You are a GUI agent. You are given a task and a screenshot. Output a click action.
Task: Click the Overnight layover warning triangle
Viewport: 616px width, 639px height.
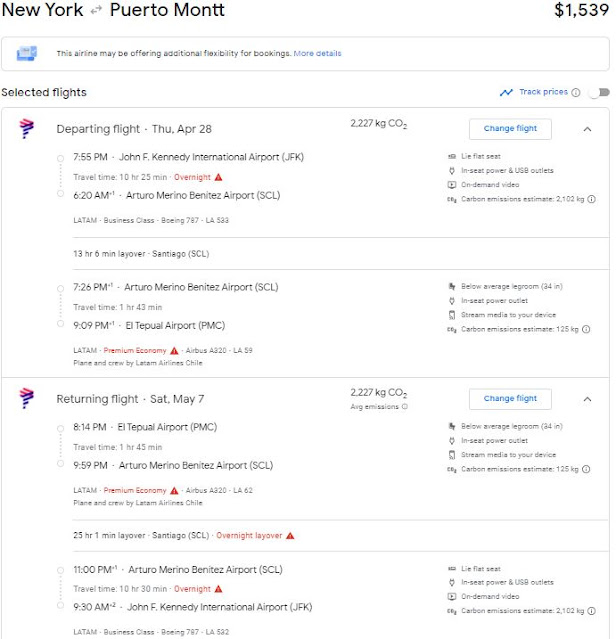tap(290, 535)
